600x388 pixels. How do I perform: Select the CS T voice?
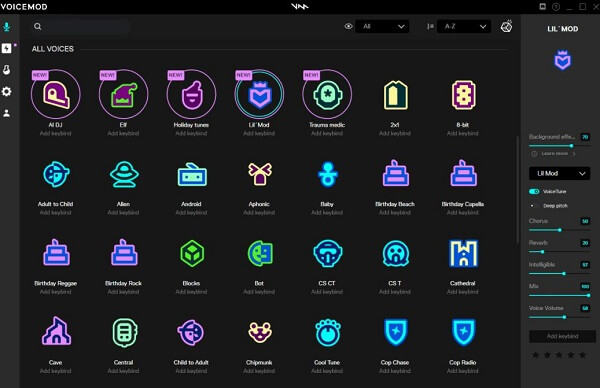395,253
